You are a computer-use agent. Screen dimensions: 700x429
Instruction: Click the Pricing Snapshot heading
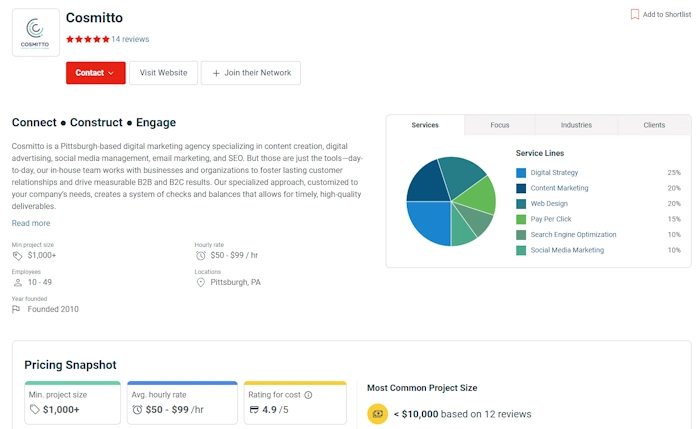[x=70, y=365]
